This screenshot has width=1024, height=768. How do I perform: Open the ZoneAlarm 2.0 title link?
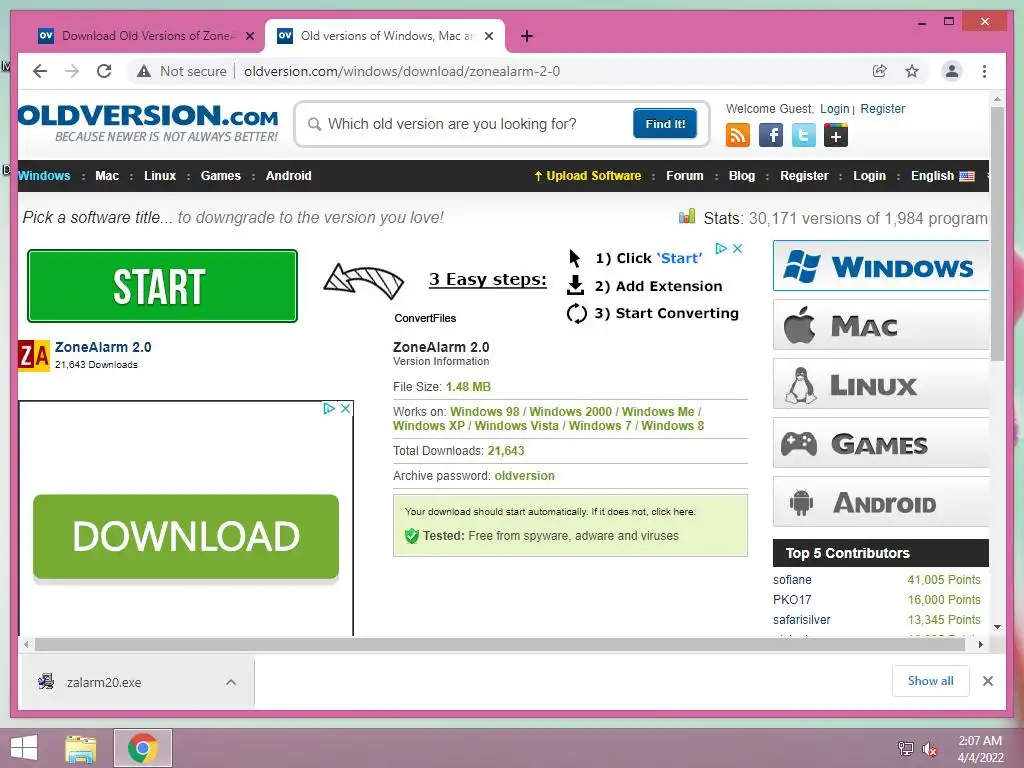[103, 347]
